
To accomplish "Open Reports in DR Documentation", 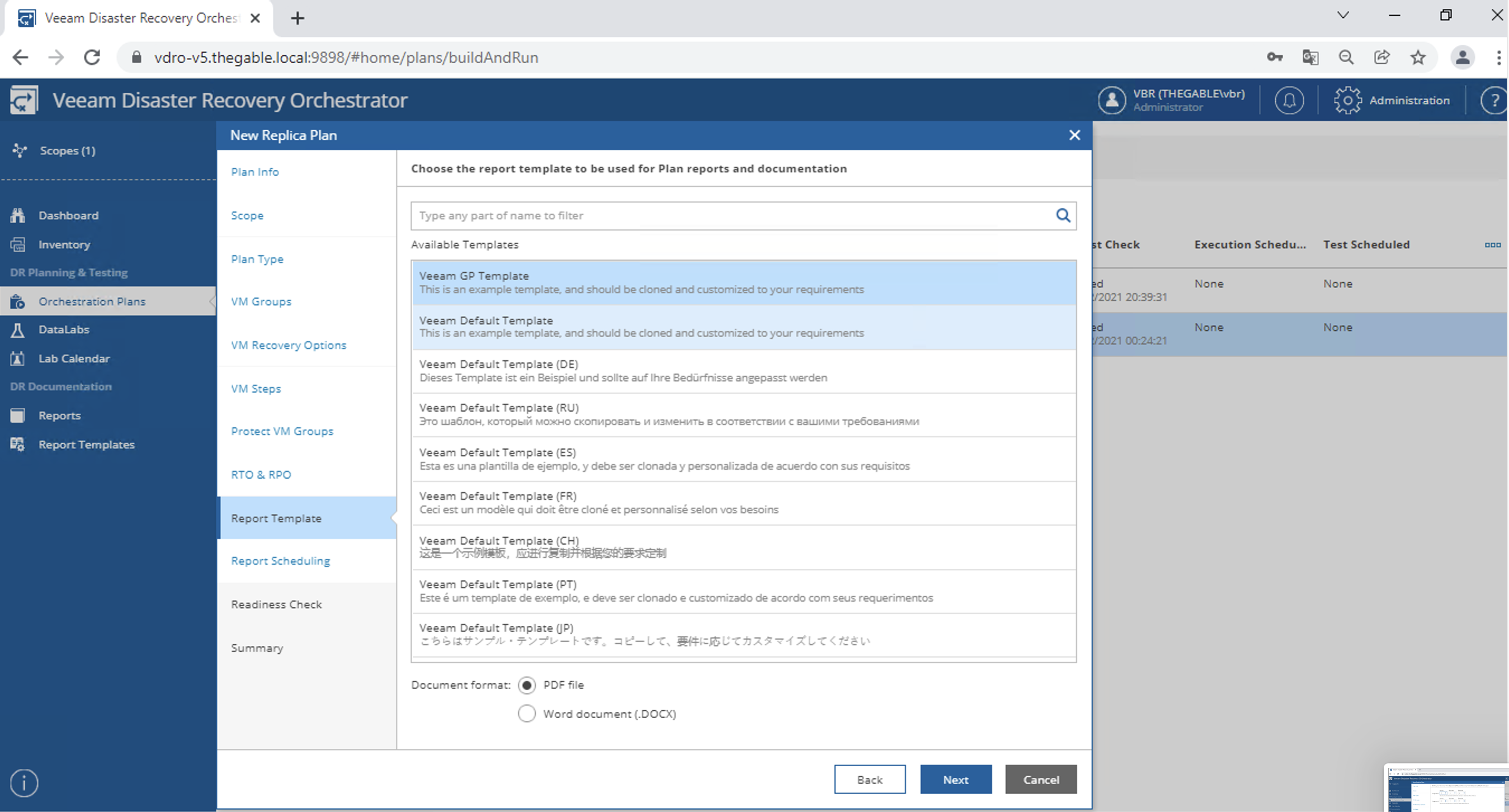I will (59, 416).
